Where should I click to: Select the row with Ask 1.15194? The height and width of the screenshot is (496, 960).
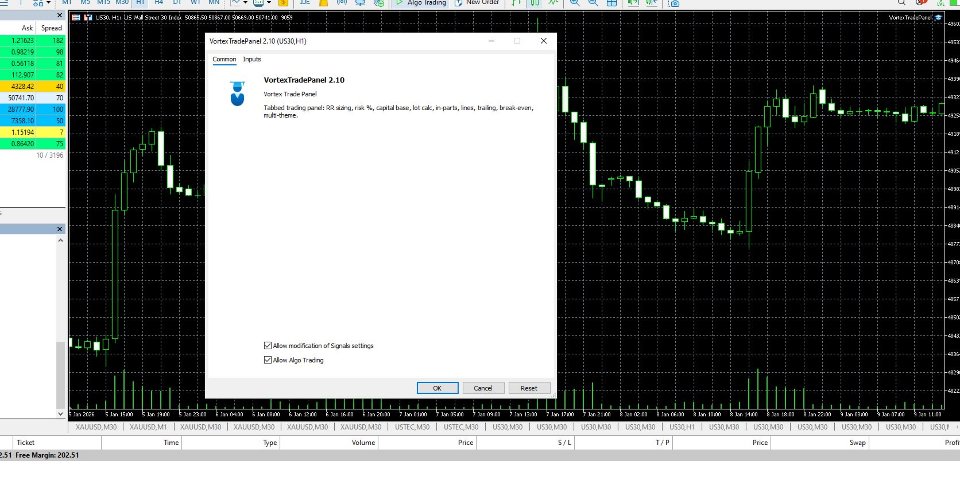tap(32, 132)
